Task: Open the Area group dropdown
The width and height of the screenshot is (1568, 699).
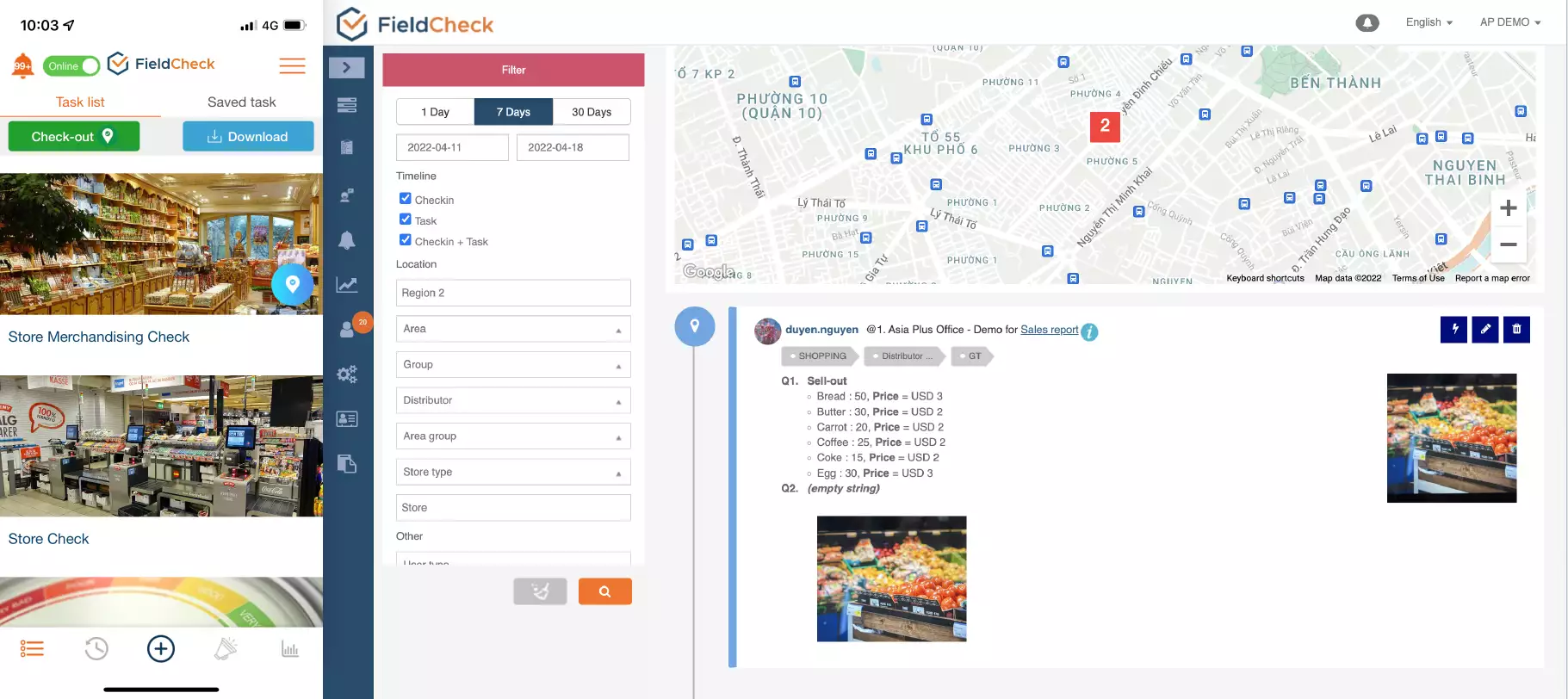Action: point(513,436)
